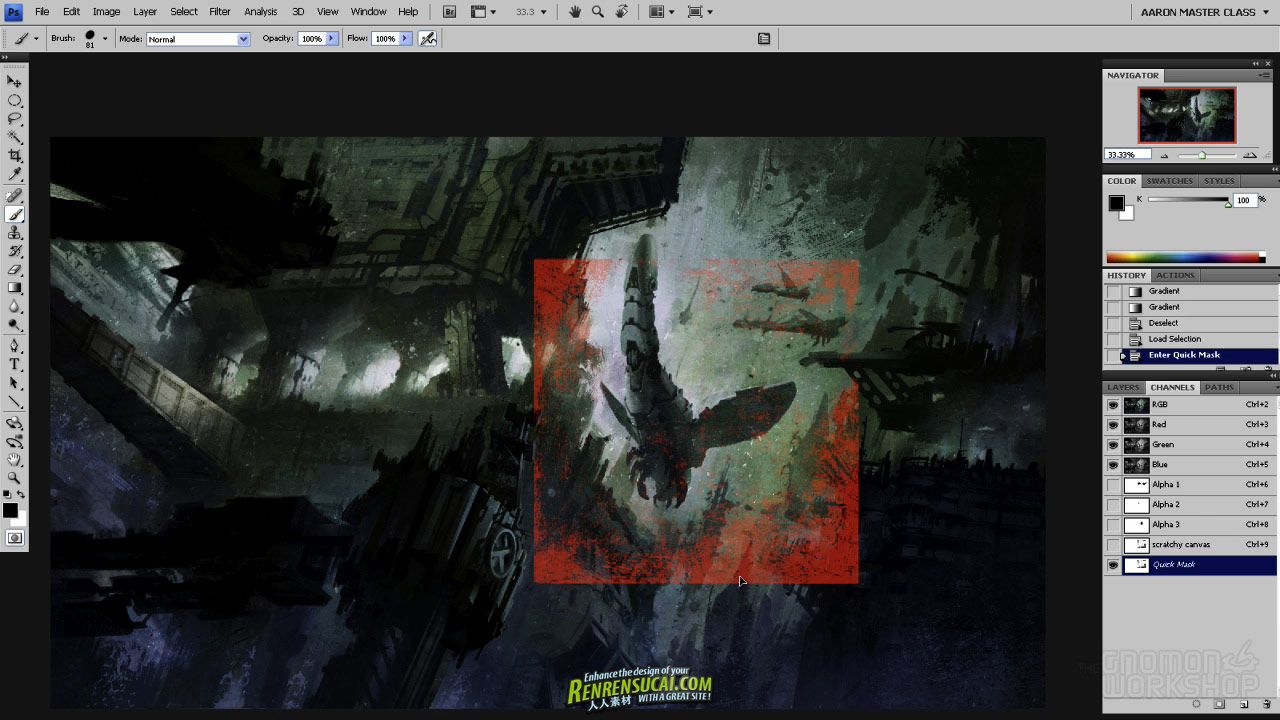This screenshot has height=720, width=1280.
Task: Select the Gradient tool
Action: (x=14, y=288)
